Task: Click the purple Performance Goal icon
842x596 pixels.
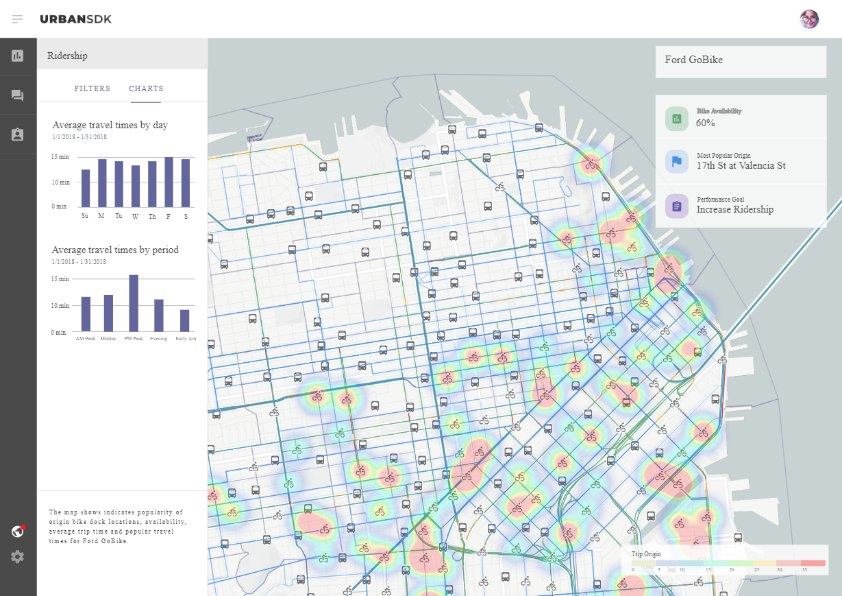Action: pos(677,206)
